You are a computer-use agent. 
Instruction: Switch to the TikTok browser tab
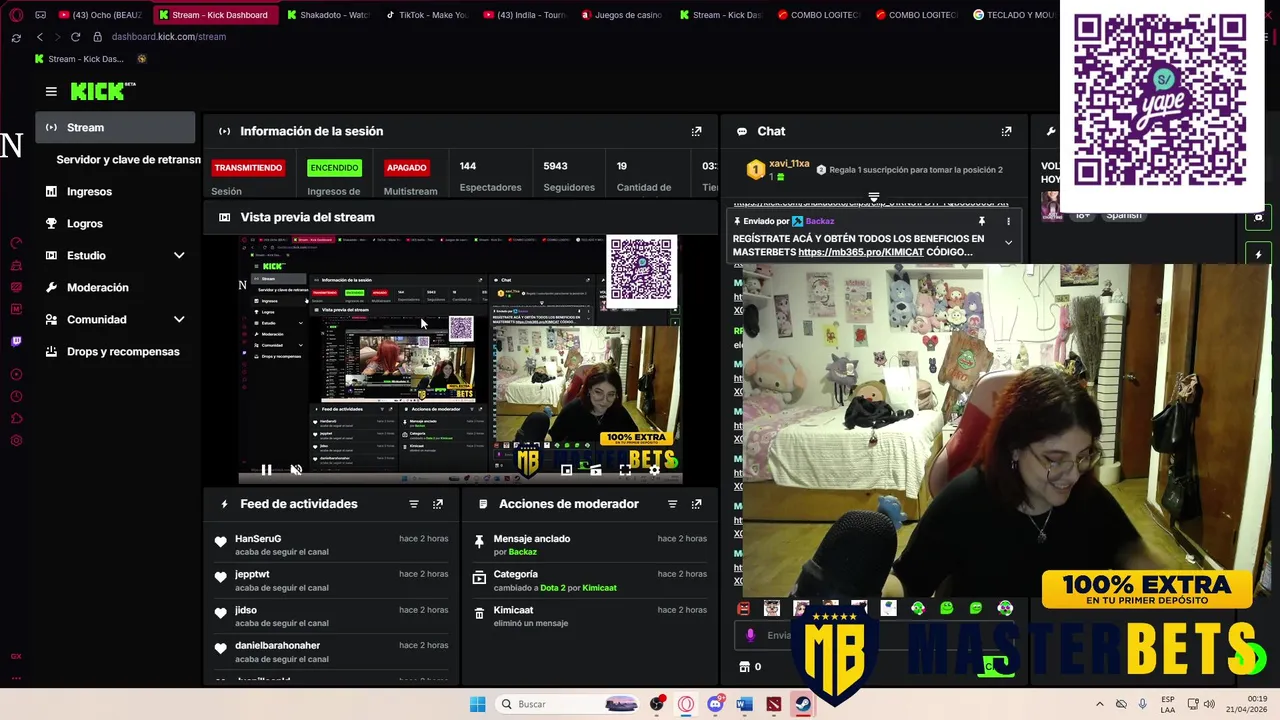(x=425, y=15)
